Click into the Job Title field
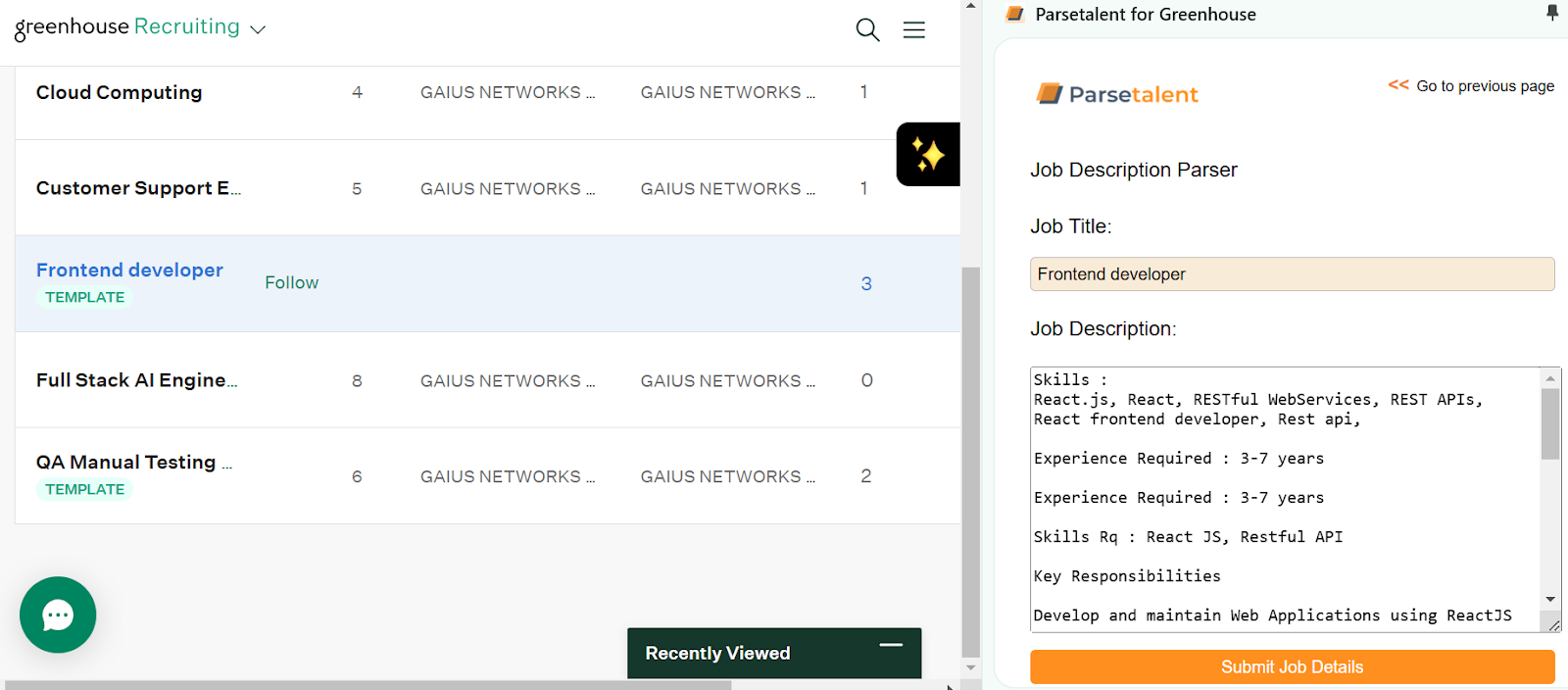This screenshot has width=1568, height=690. click(1292, 274)
